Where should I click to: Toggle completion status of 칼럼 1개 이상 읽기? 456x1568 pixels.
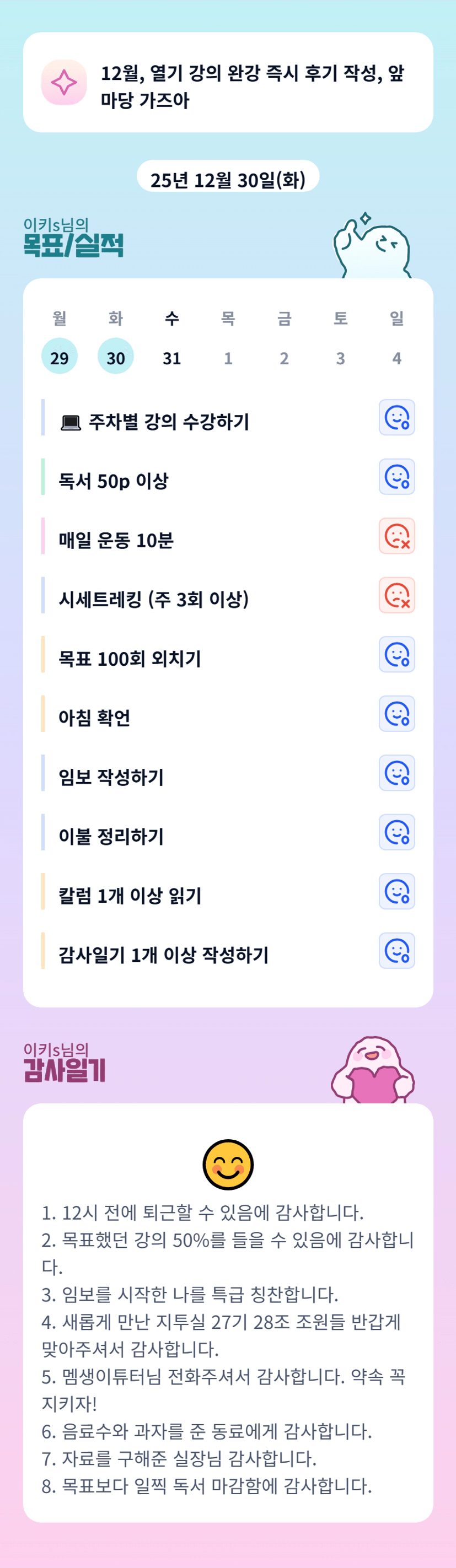click(x=396, y=891)
